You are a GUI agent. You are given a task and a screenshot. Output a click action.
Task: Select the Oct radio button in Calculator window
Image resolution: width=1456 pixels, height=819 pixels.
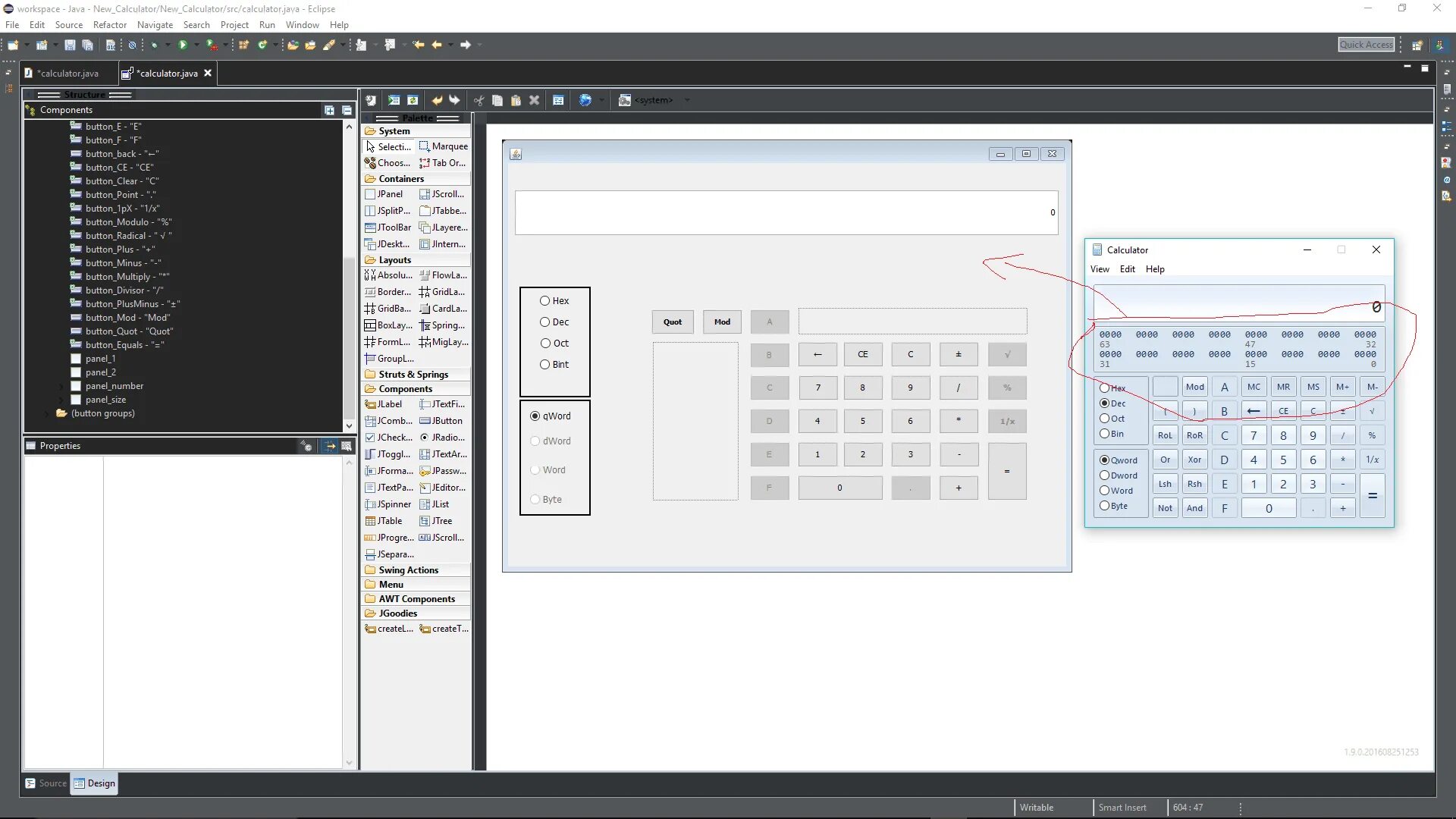[1105, 419]
